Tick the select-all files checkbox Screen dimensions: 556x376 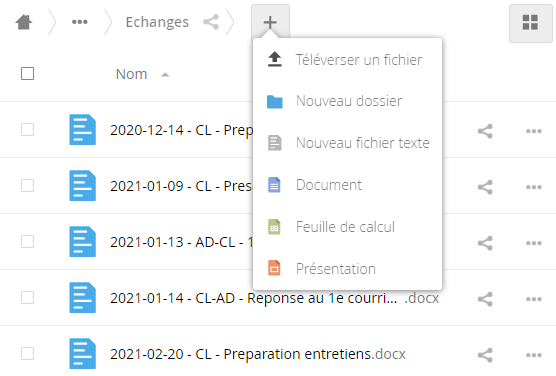(27, 74)
